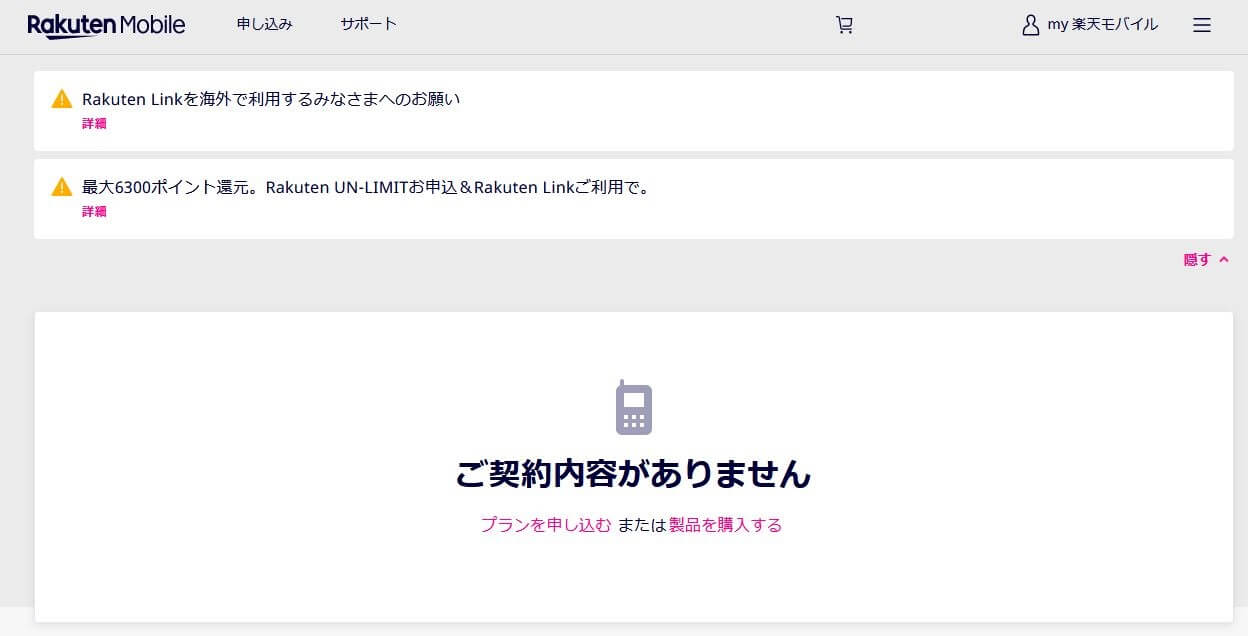
Task: Click the Rakuten Mobile logo
Action: (106, 26)
